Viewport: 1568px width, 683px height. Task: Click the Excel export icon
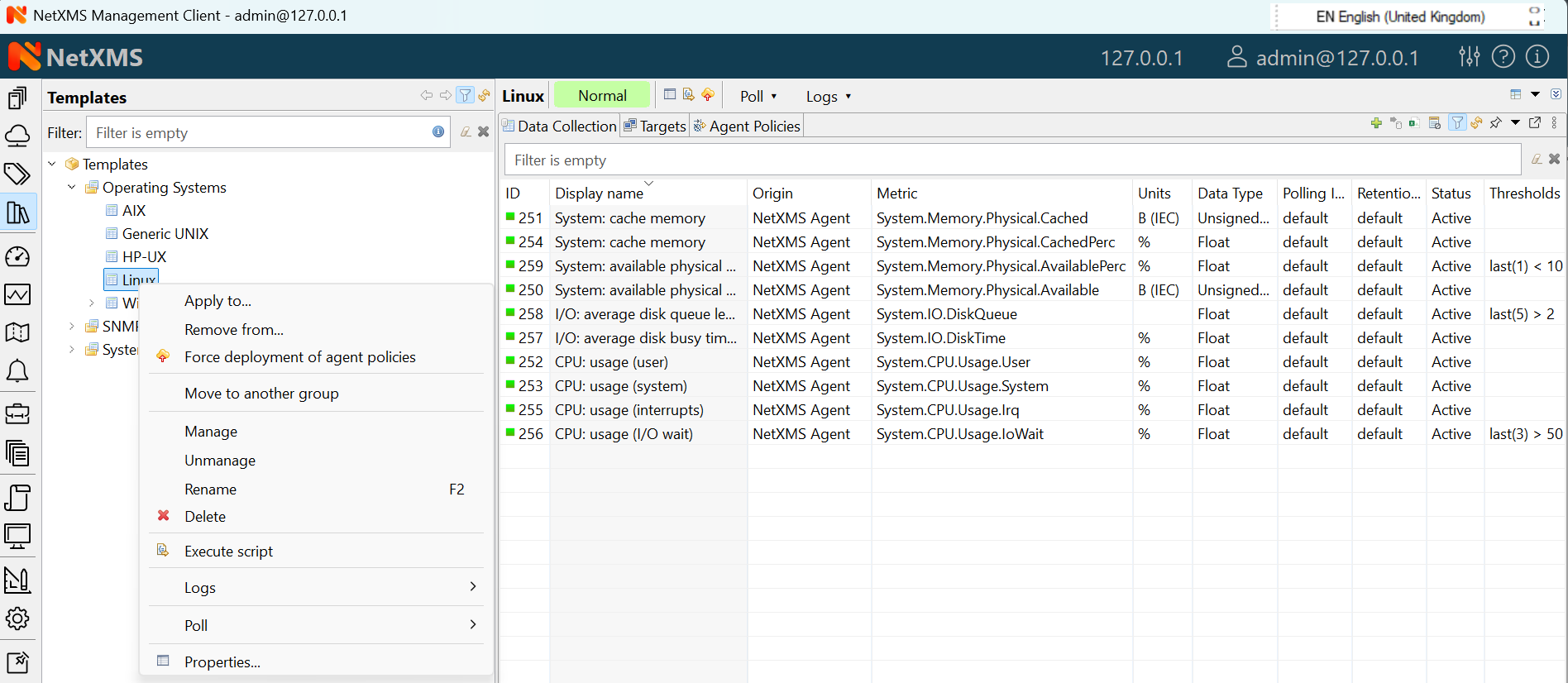click(1414, 123)
